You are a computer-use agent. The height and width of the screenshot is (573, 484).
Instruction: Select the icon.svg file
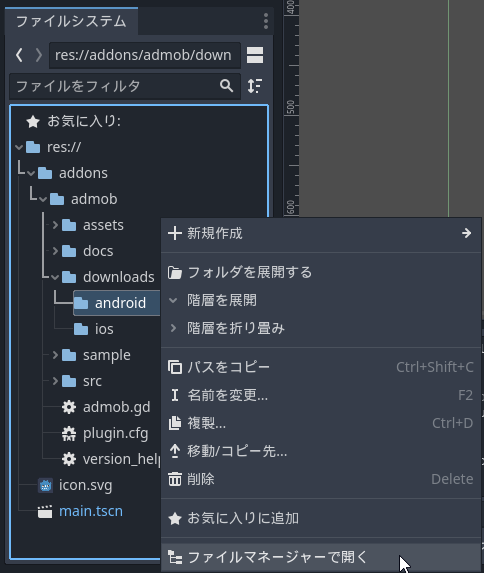click(75, 485)
